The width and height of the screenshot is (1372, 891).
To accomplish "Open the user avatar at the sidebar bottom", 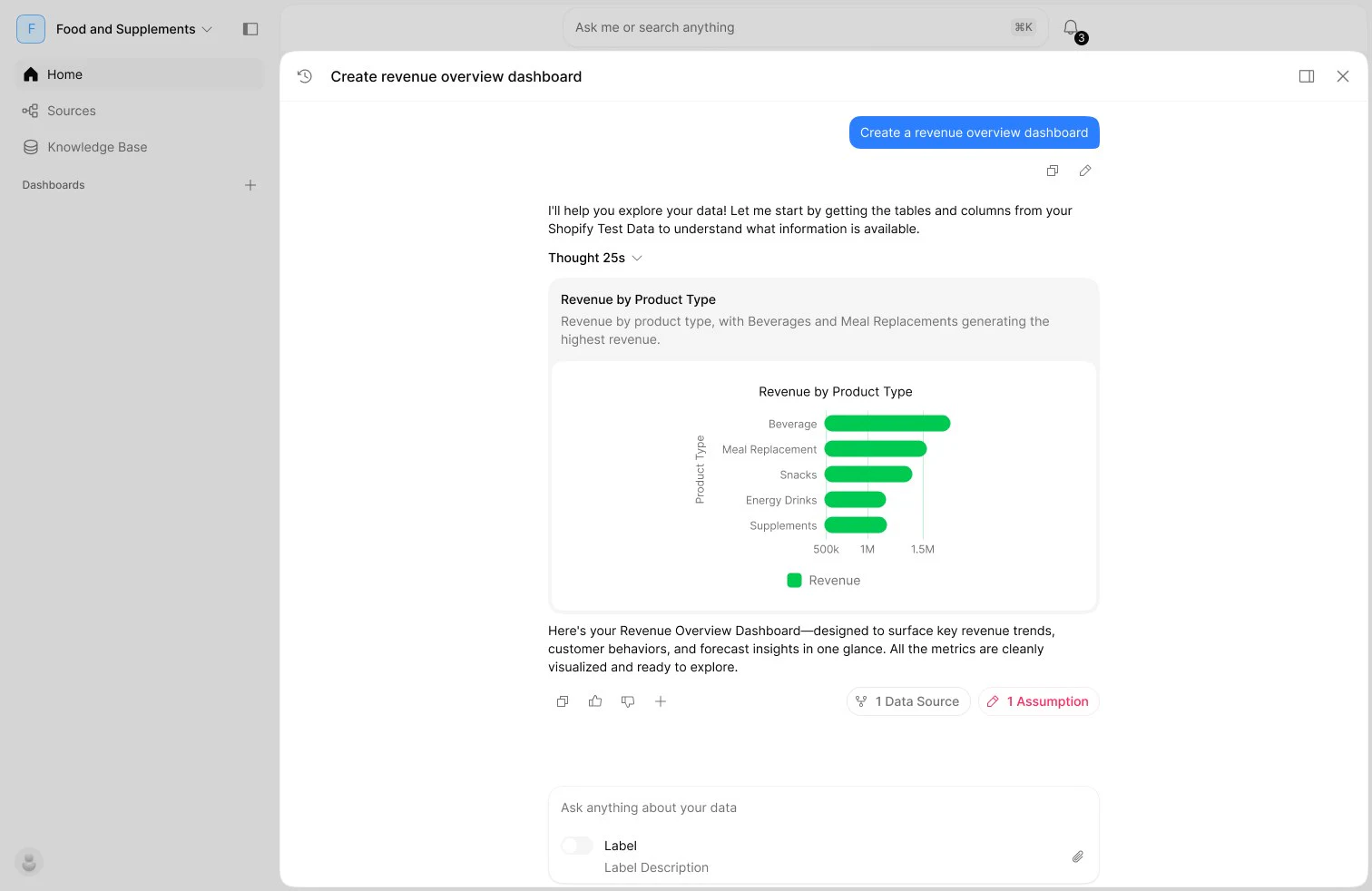I will [x=29, y=862].
